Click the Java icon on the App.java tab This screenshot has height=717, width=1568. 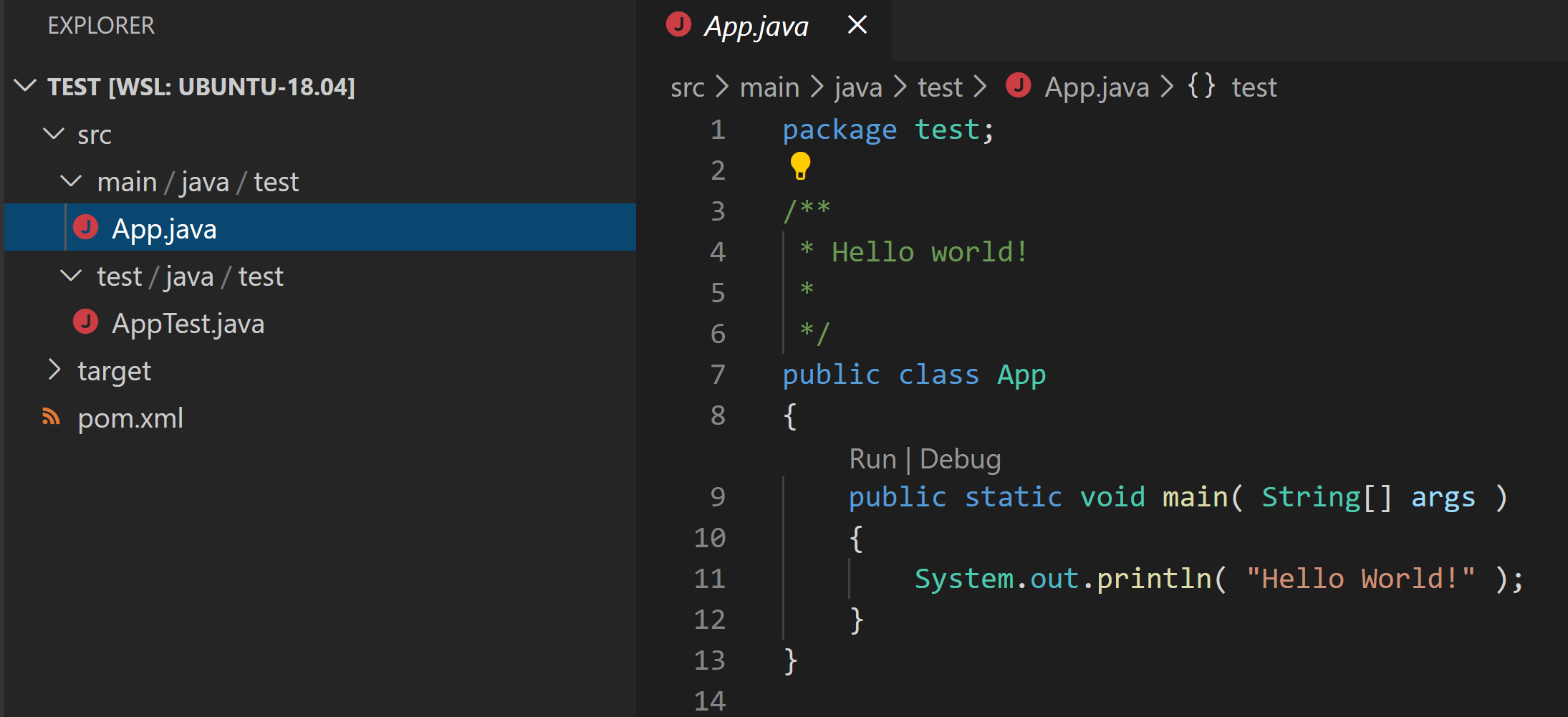678,24
